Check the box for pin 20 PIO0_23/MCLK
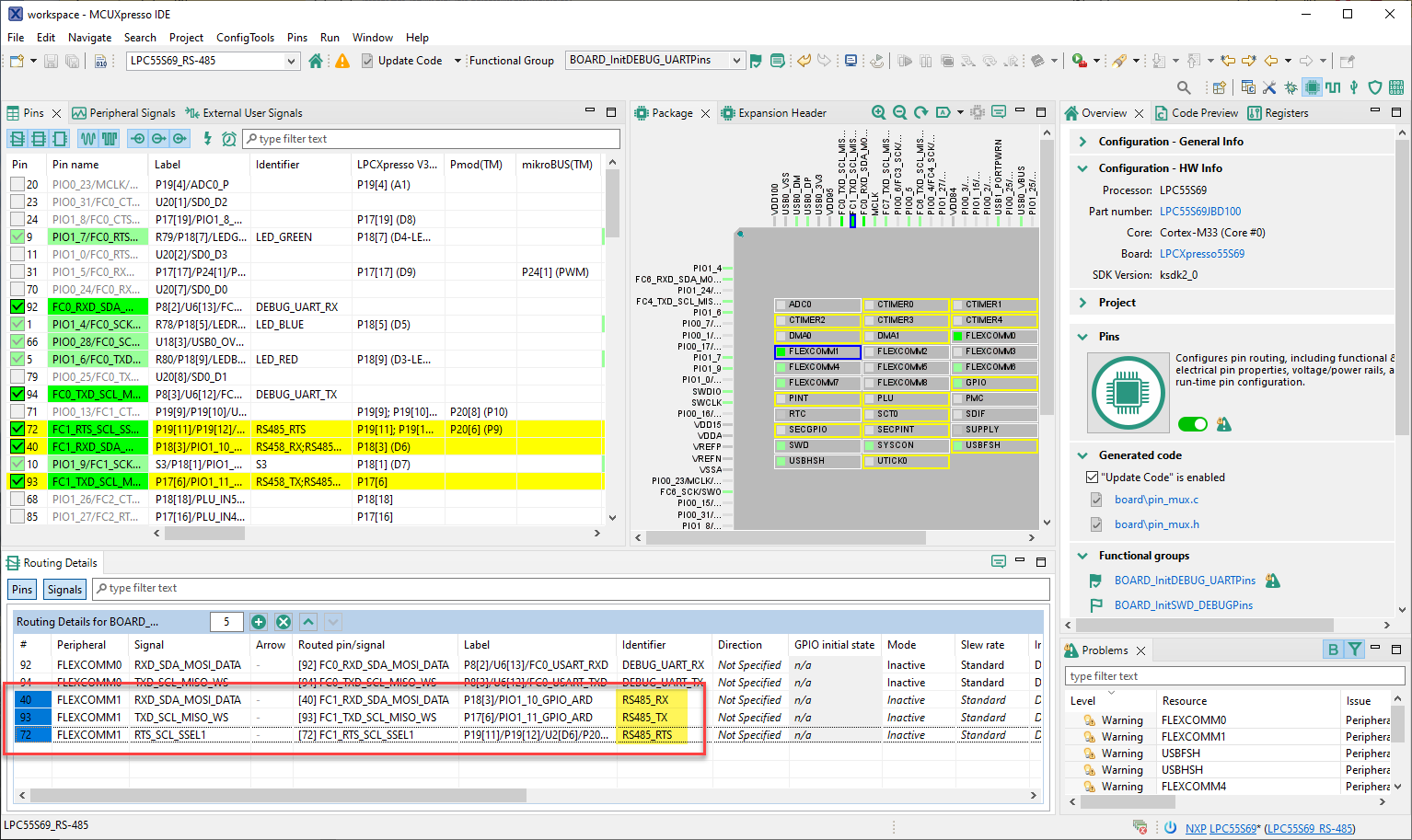This screenshot has height=840, width=1412. (x=17, y=184)
